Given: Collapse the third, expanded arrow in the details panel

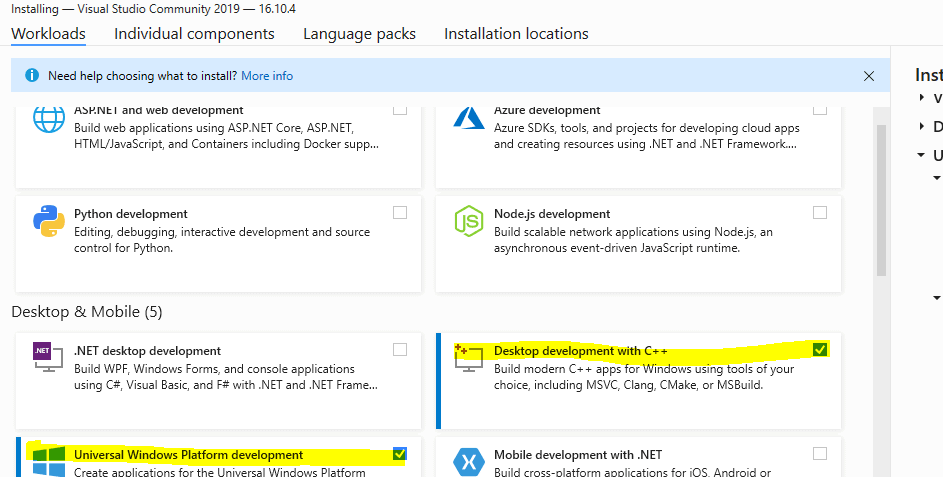Looking at the screenshot, I should [921, 155].
